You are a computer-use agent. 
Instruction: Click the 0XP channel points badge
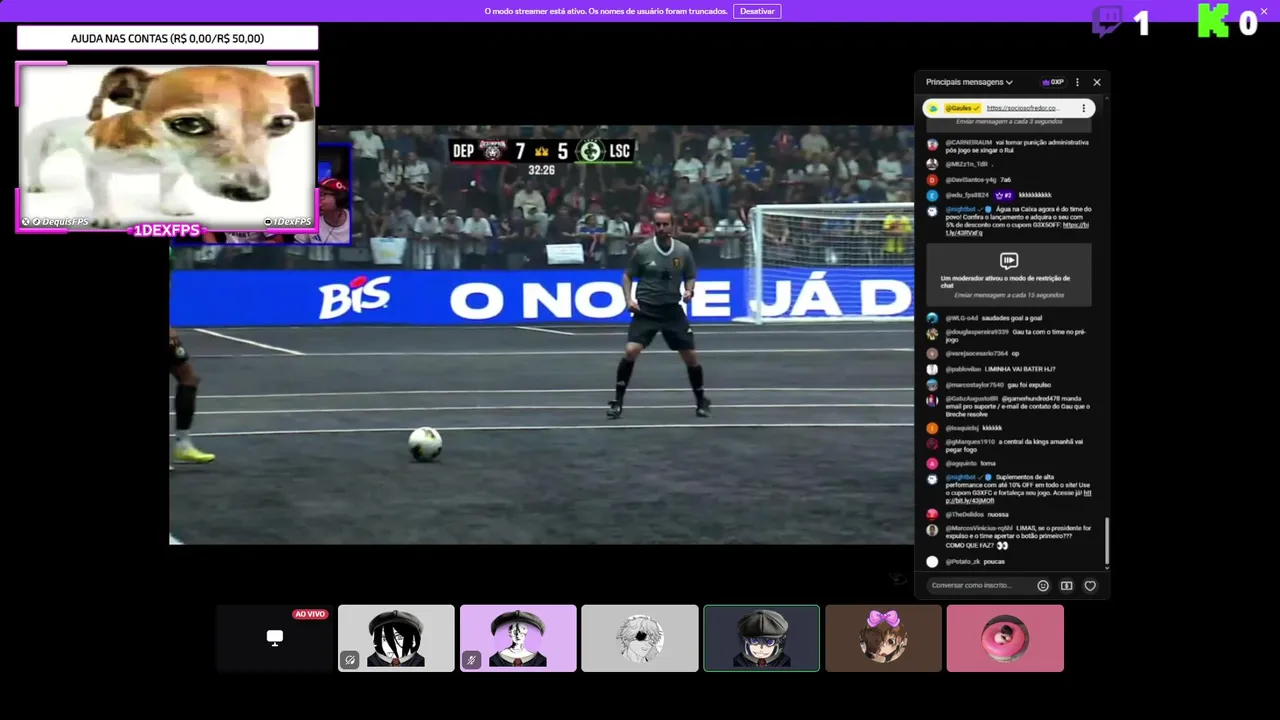coord(1052,82)
